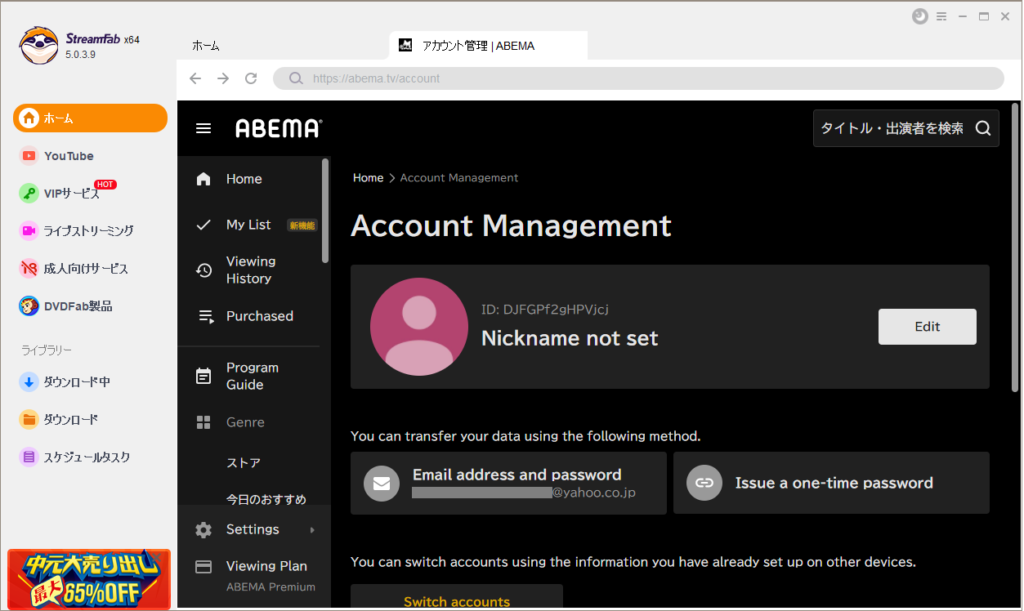The height and width of the screenshot is (611, 1024).
Task: Click the ABEMA Home house icon
Action: click(x=204, y=179)
